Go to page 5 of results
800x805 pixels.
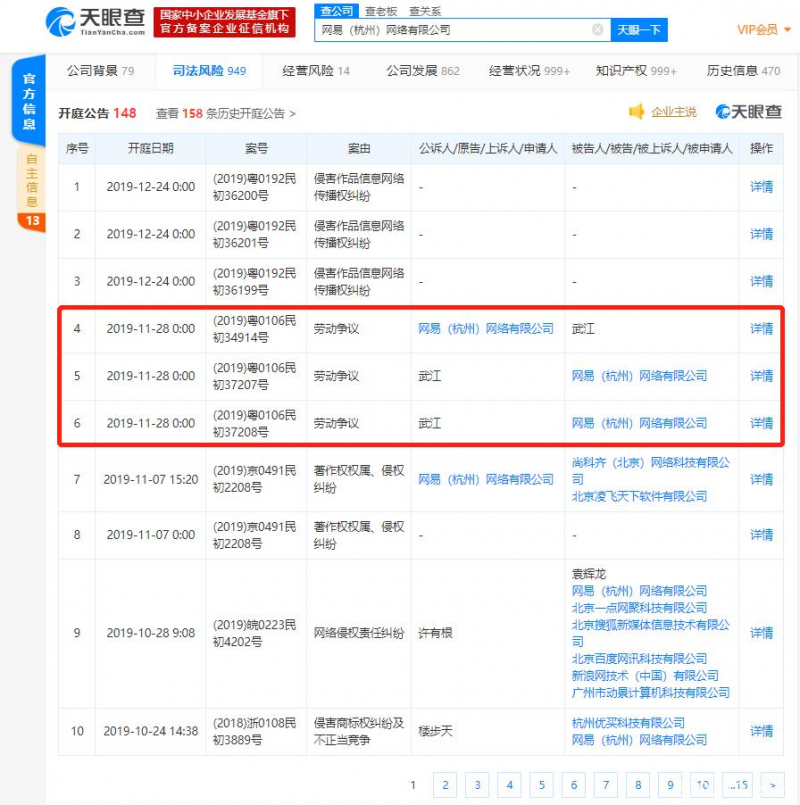pyautogui.click(x=542, y=784)
